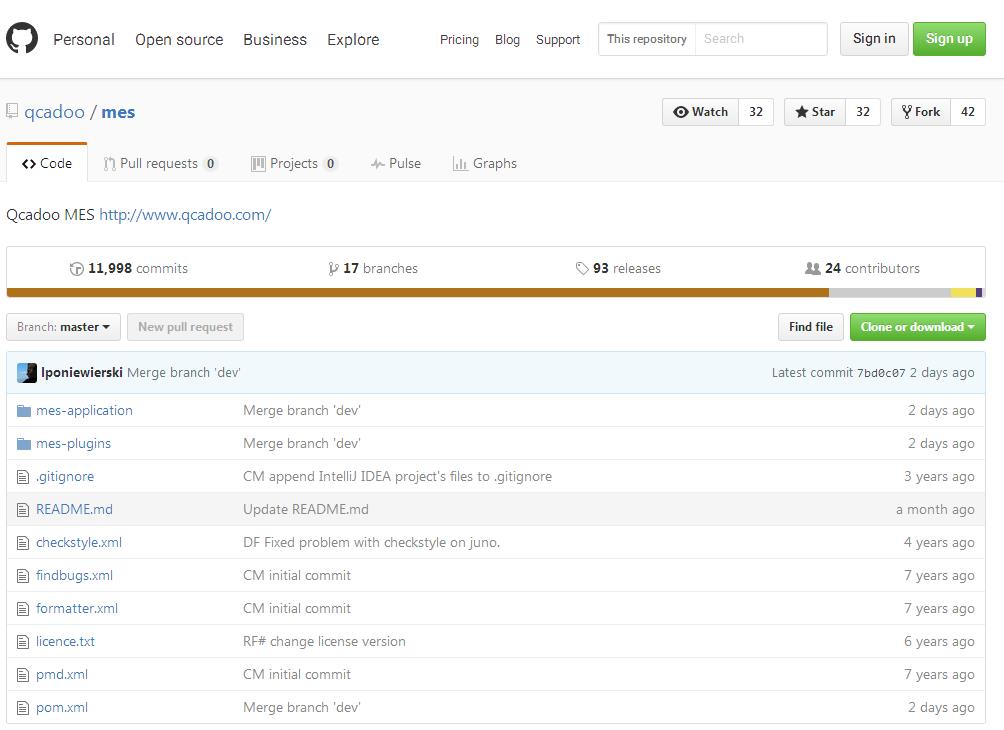Go to the Pricing page
The width and height of the screenshot is (1004, 730).
[x=459, y=40]
